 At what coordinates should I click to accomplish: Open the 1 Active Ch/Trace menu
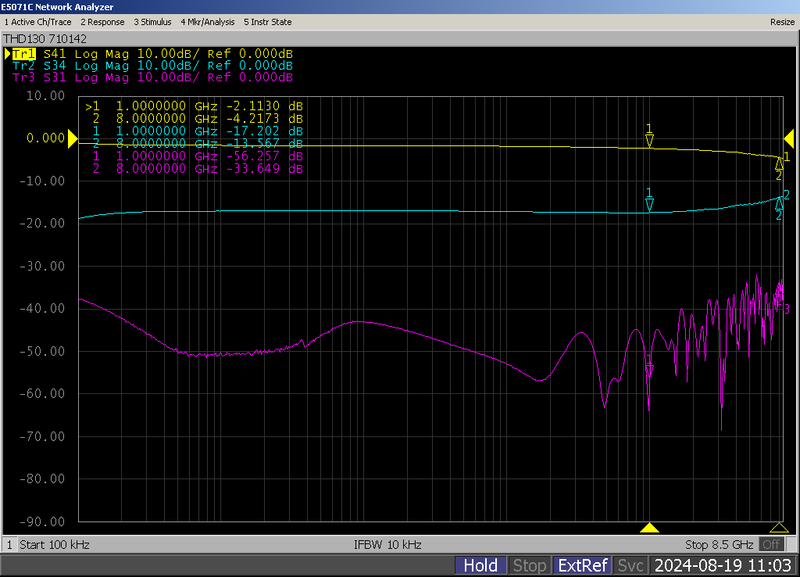tap(38, 21)
